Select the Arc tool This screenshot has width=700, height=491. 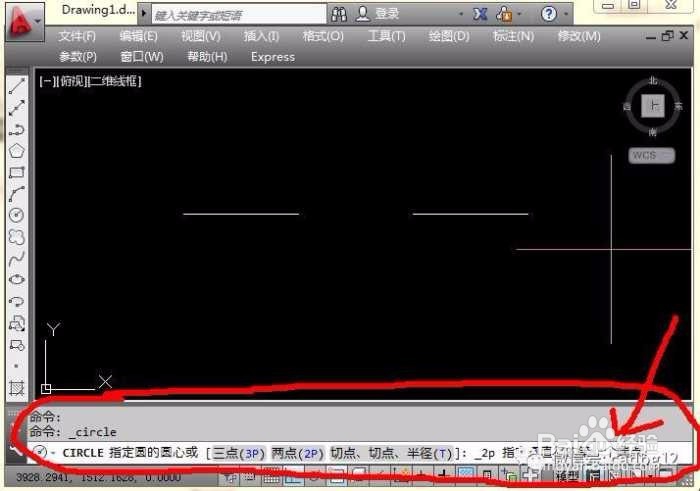[17, 194]
